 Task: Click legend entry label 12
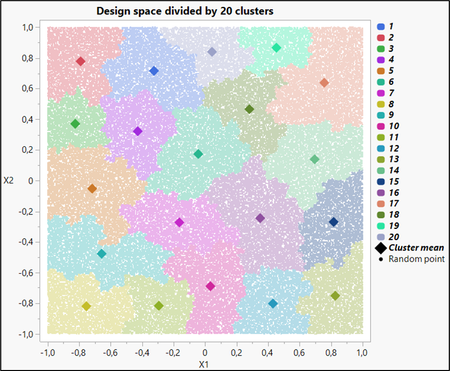[x=394, y=148]
